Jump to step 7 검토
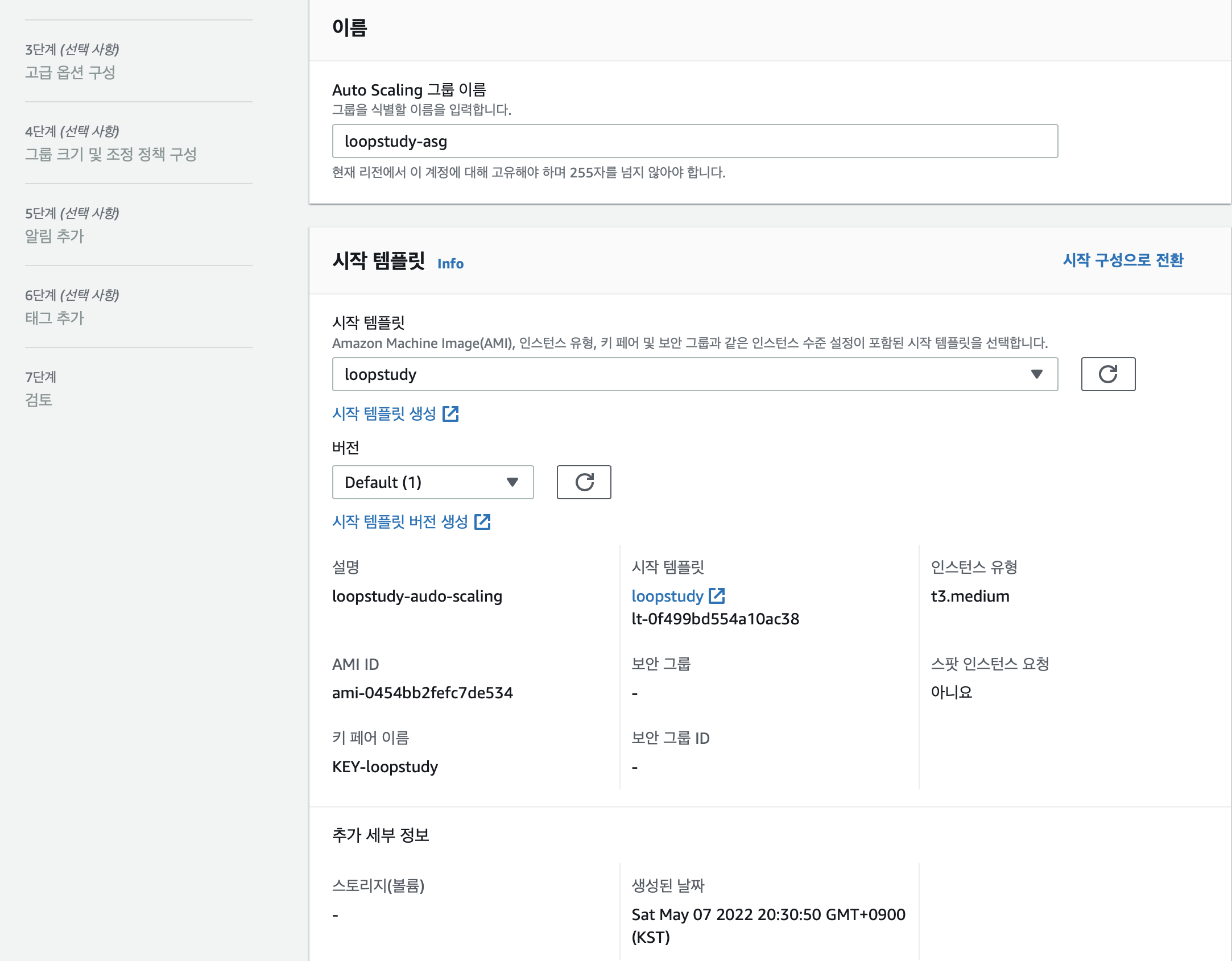This screenshot has width=1232, height=961. click(x=39, y=400)
